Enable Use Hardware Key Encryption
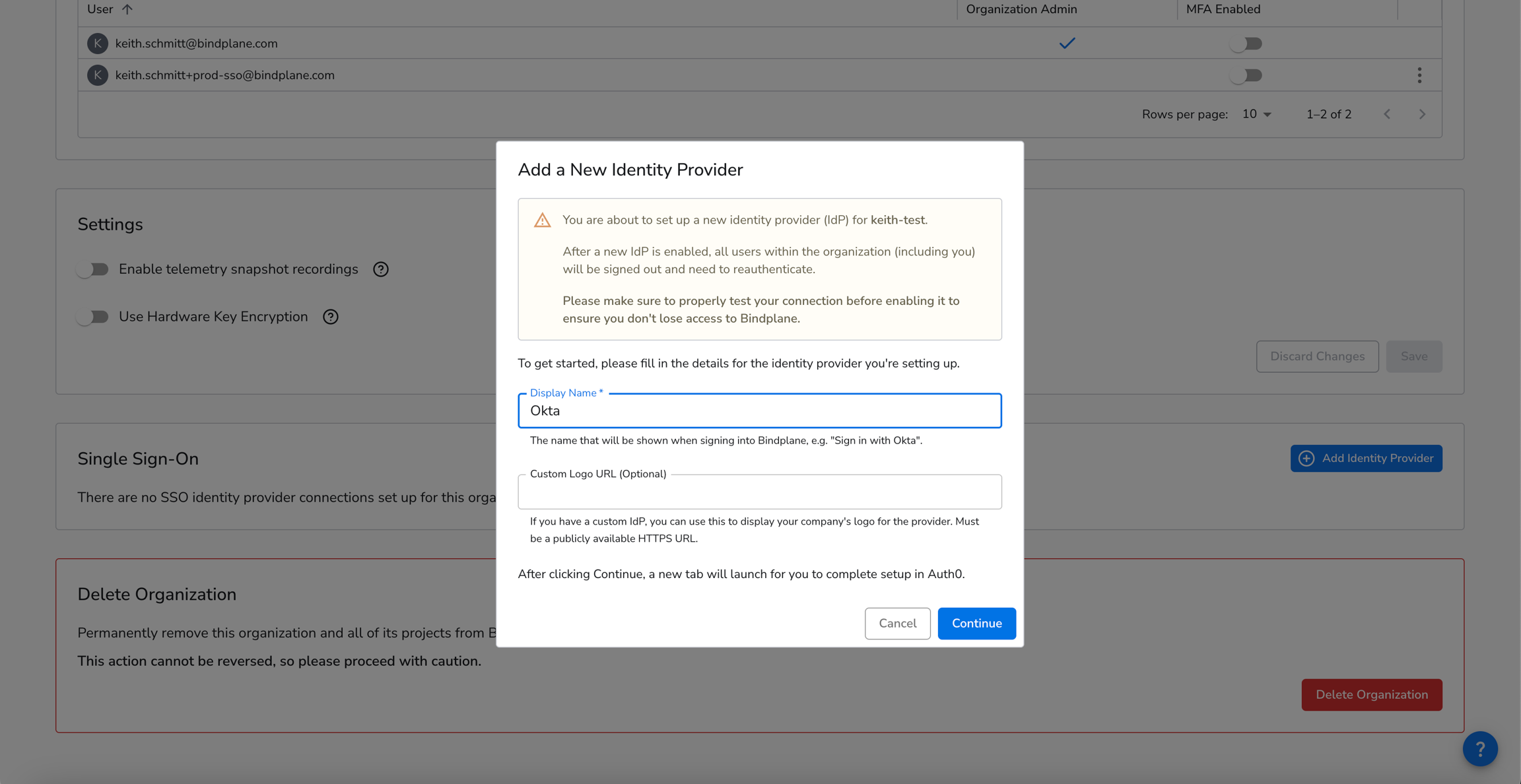 pyautogui.click(x=93, y=317)
